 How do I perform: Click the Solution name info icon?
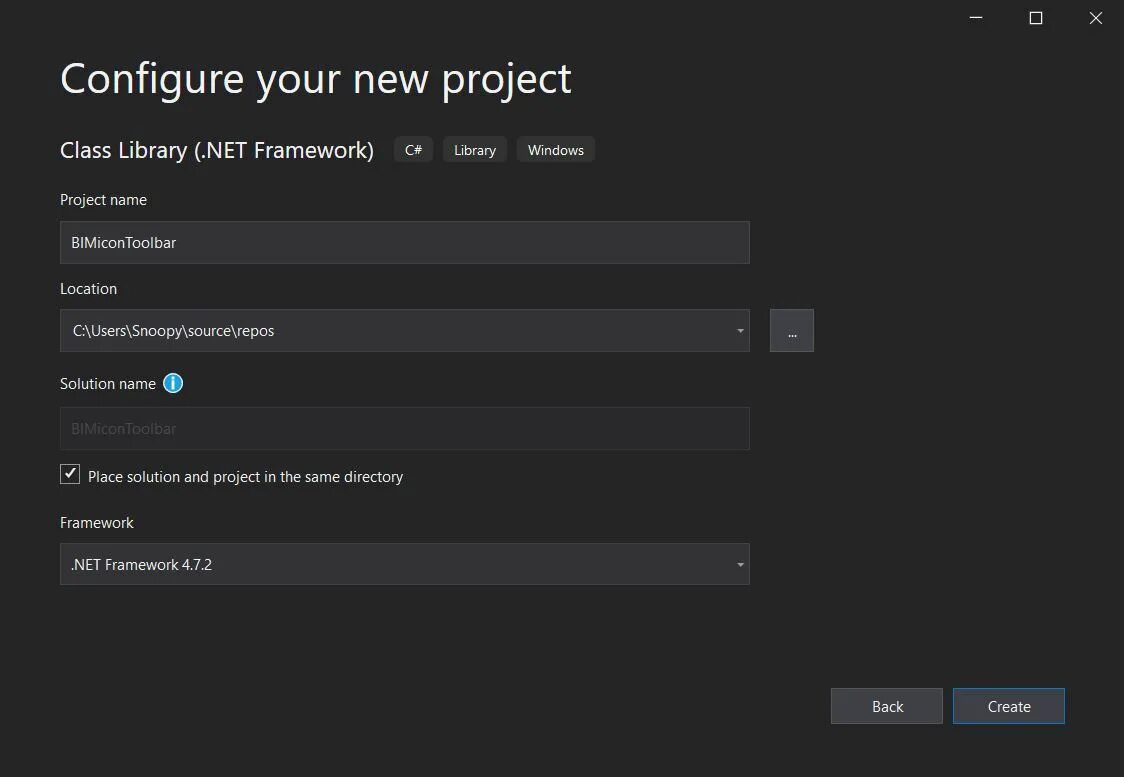pyautogui.click(x=173, y=383)
